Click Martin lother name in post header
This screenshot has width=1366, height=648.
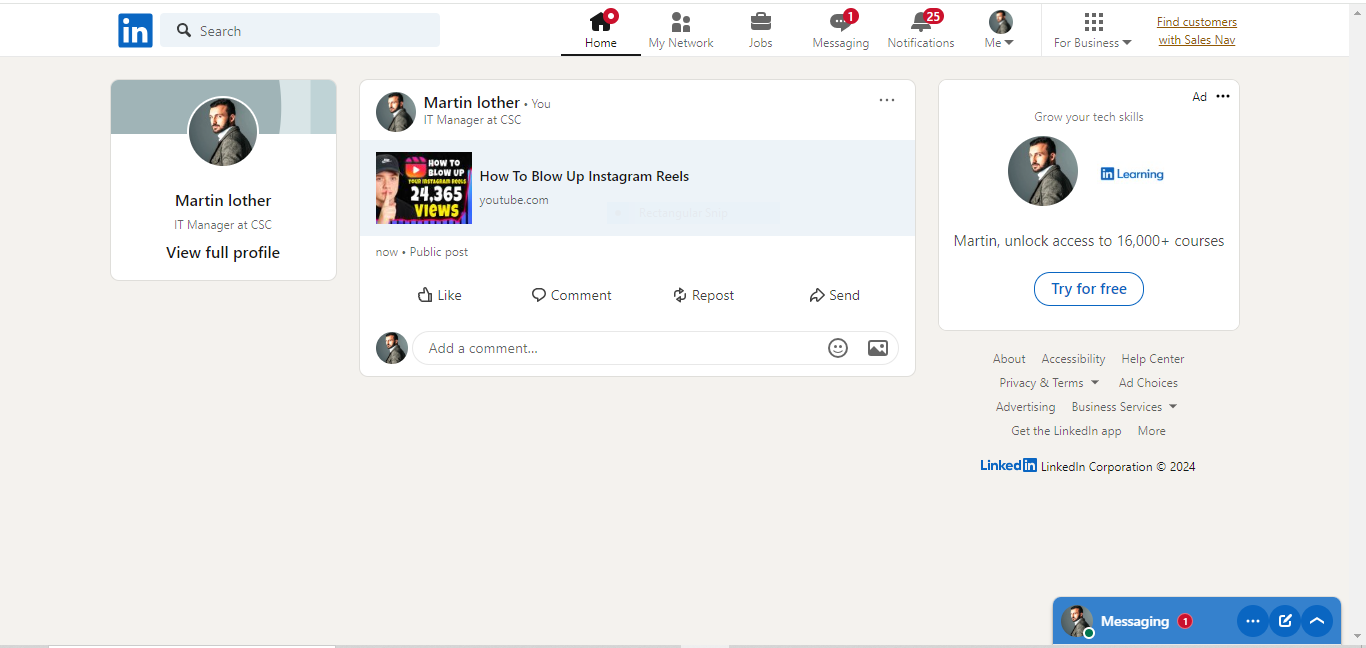click(472, 102)
